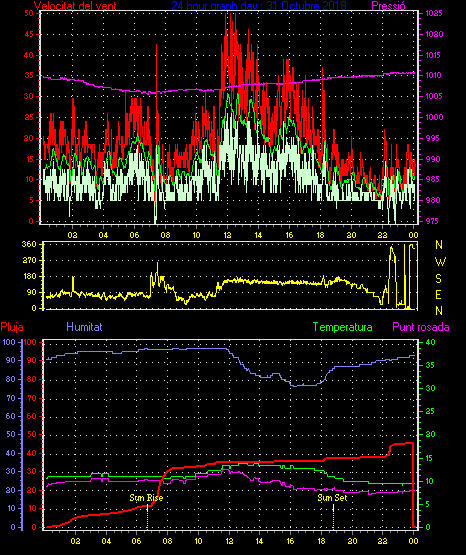
Task: Click the Velocitat del vent title
Action: (x=75, y=6)
